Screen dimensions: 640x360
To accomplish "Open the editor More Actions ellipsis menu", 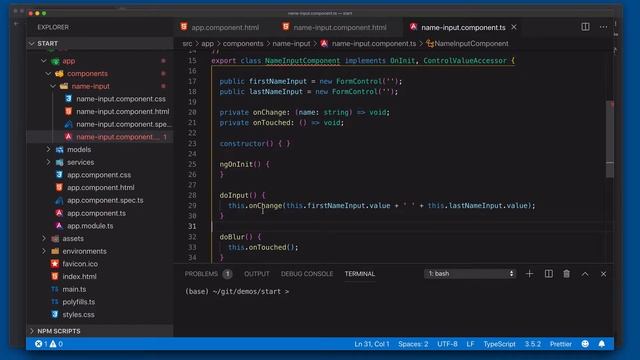I will pyautogui.click(x=603, y=27).
